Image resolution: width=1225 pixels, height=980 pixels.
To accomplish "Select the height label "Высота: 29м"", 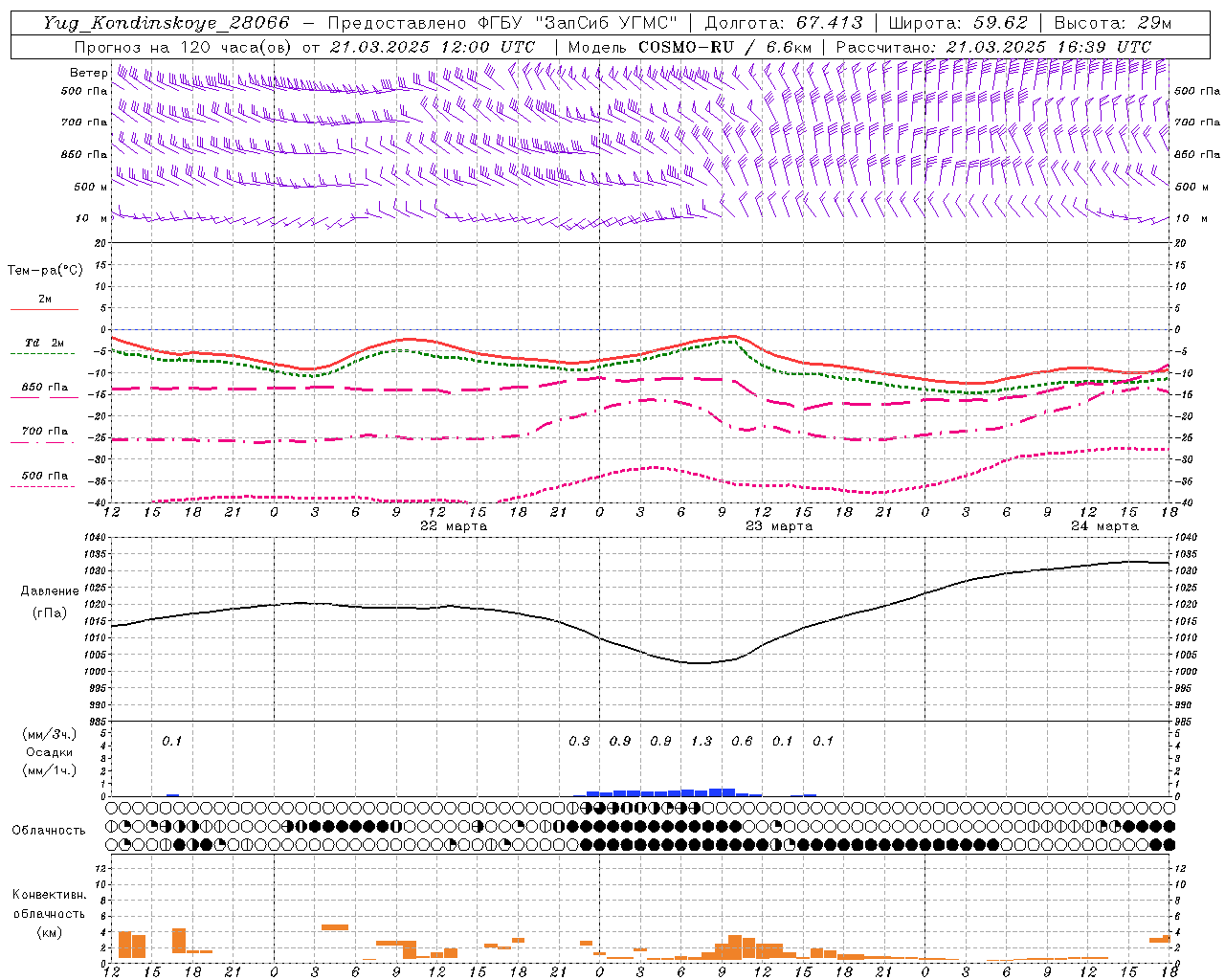I will [x=1114, y=23].
